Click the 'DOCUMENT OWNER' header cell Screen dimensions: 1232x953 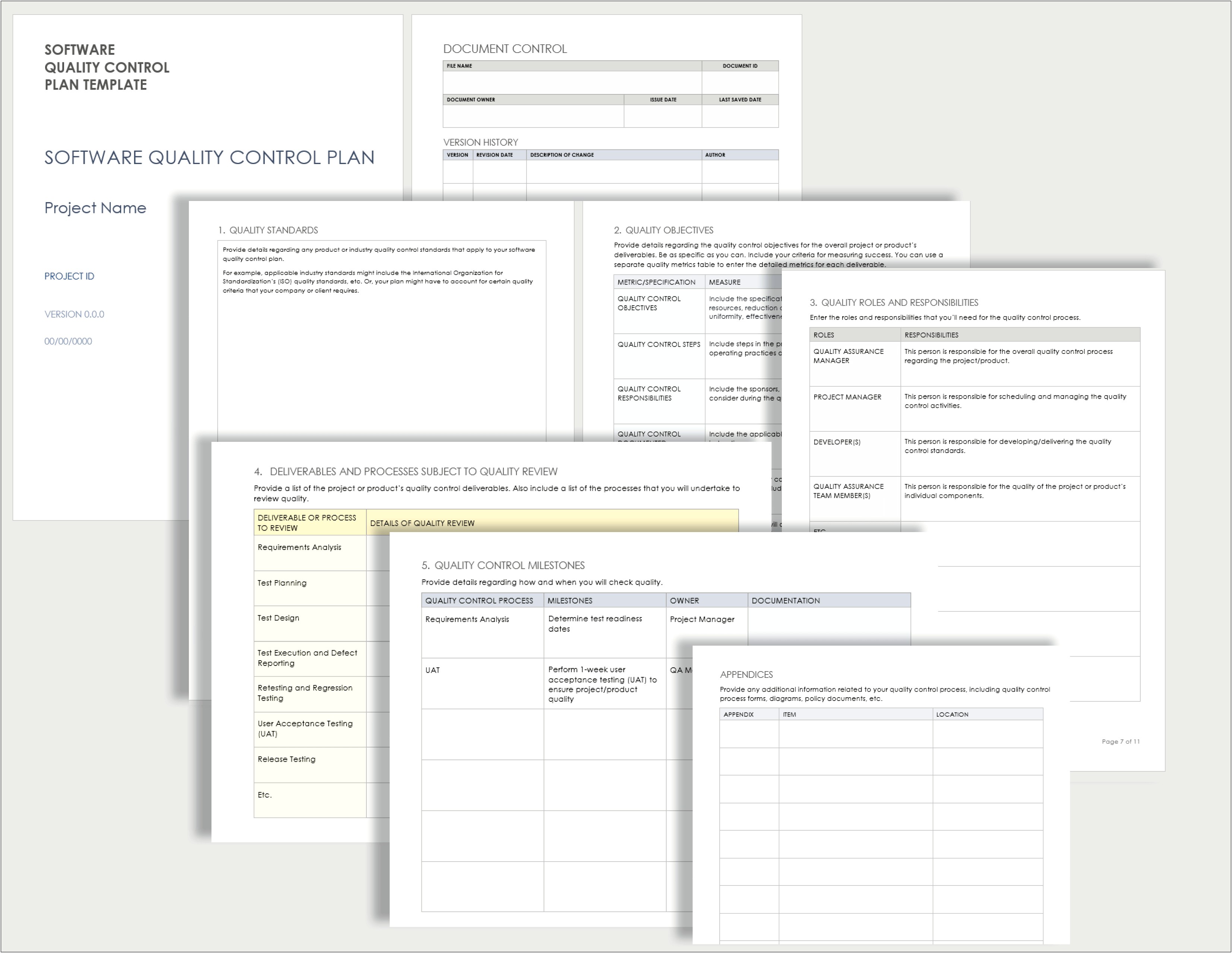point(533,100)
